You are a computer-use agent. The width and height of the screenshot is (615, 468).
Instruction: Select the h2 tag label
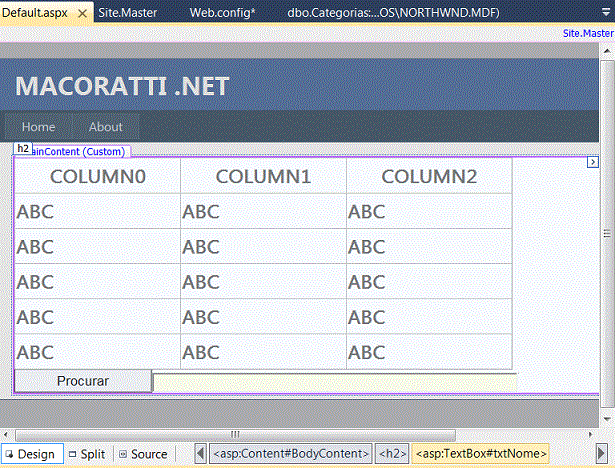point(23,148)
